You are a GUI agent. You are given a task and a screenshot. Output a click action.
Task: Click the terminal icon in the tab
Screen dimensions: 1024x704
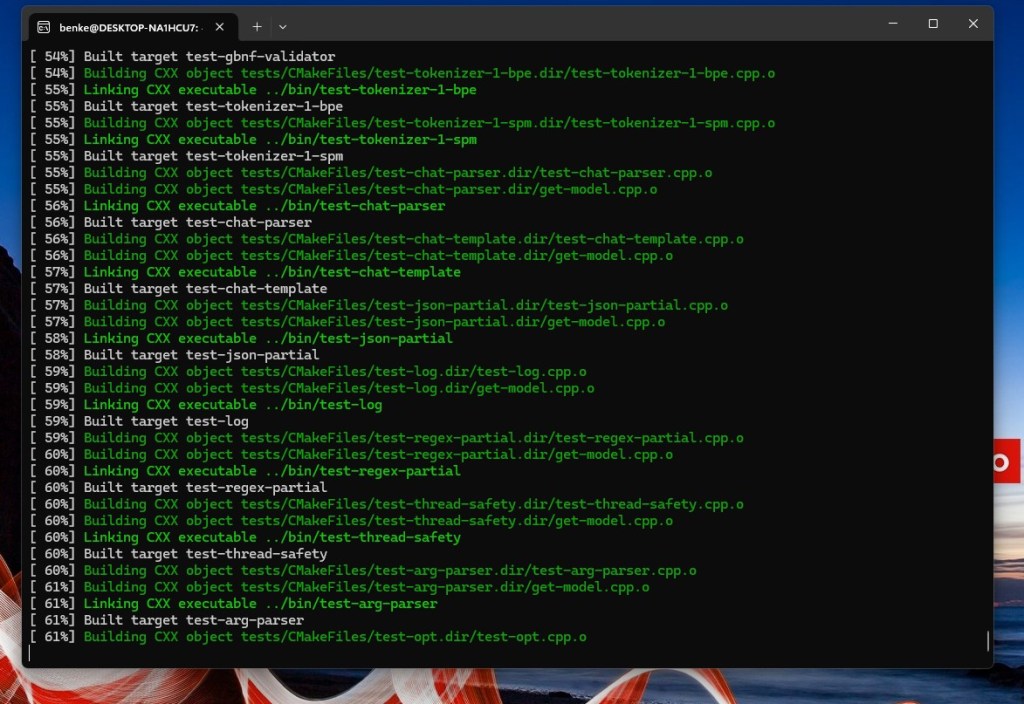[45, 27]
